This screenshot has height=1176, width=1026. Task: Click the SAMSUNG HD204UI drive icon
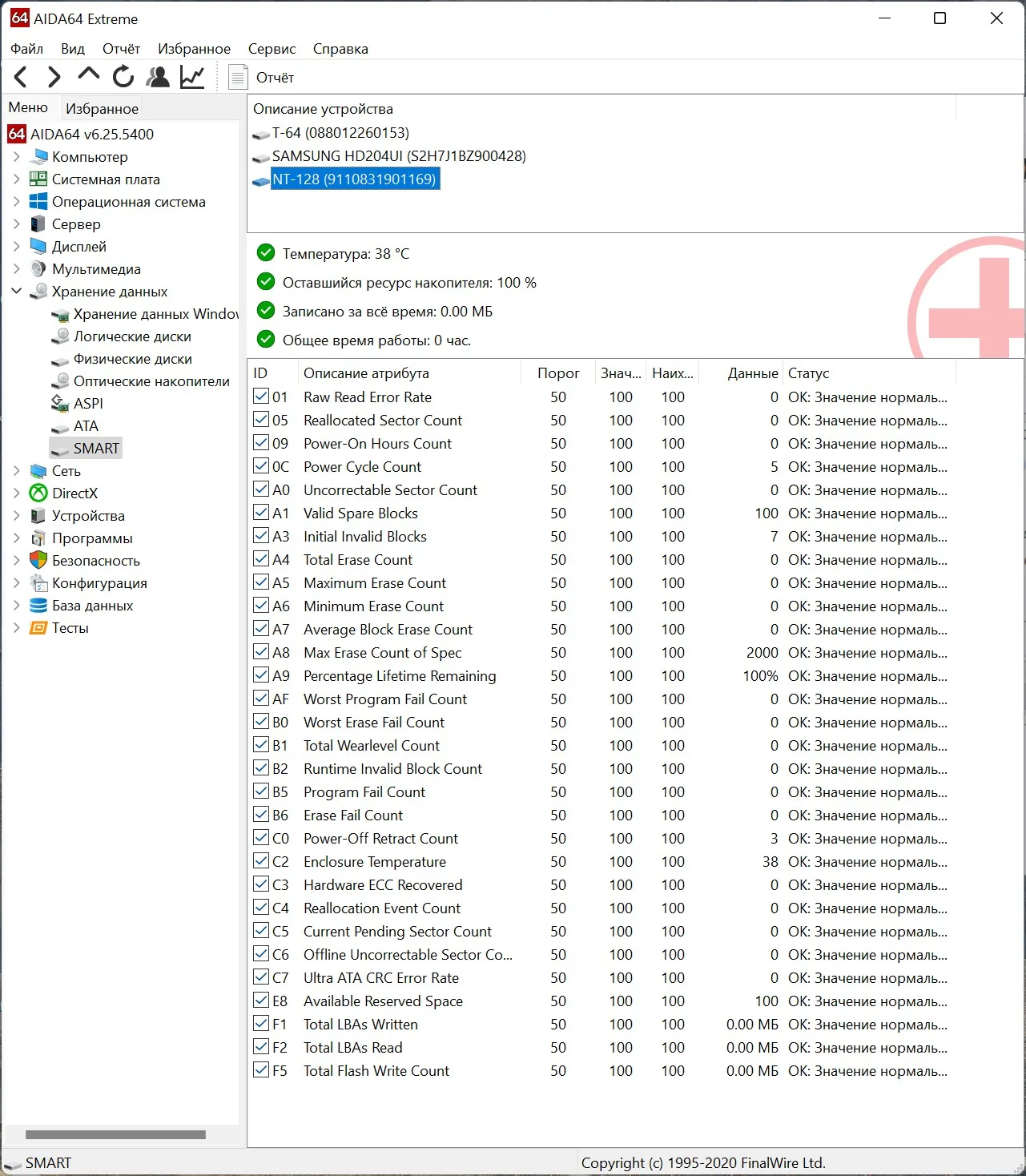coord(261,157)
